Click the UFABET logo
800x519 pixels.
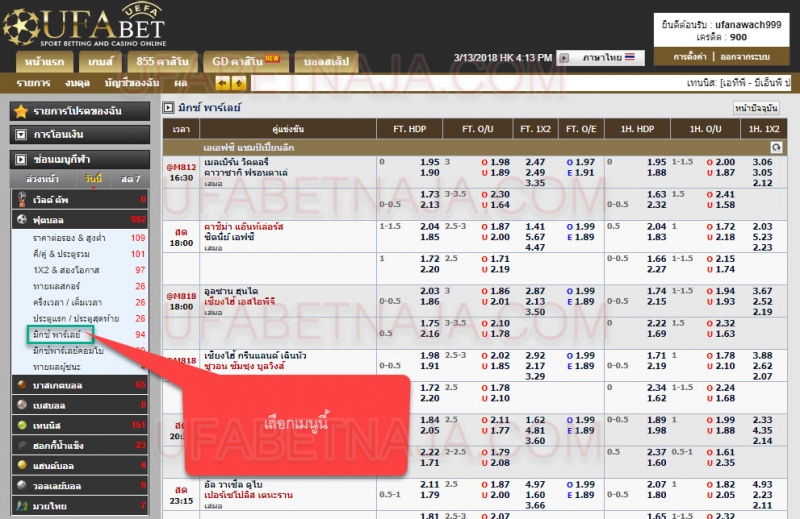(84, 24)
